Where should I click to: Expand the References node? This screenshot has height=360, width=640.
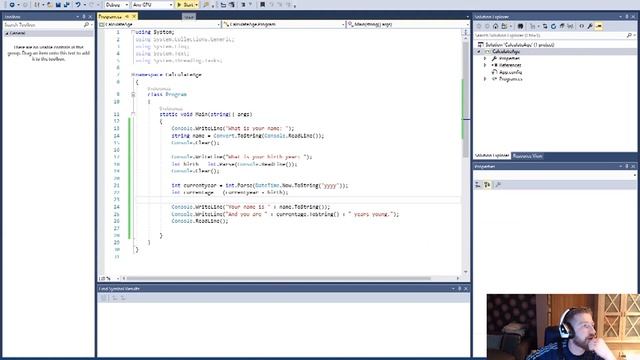pos(485,65)
